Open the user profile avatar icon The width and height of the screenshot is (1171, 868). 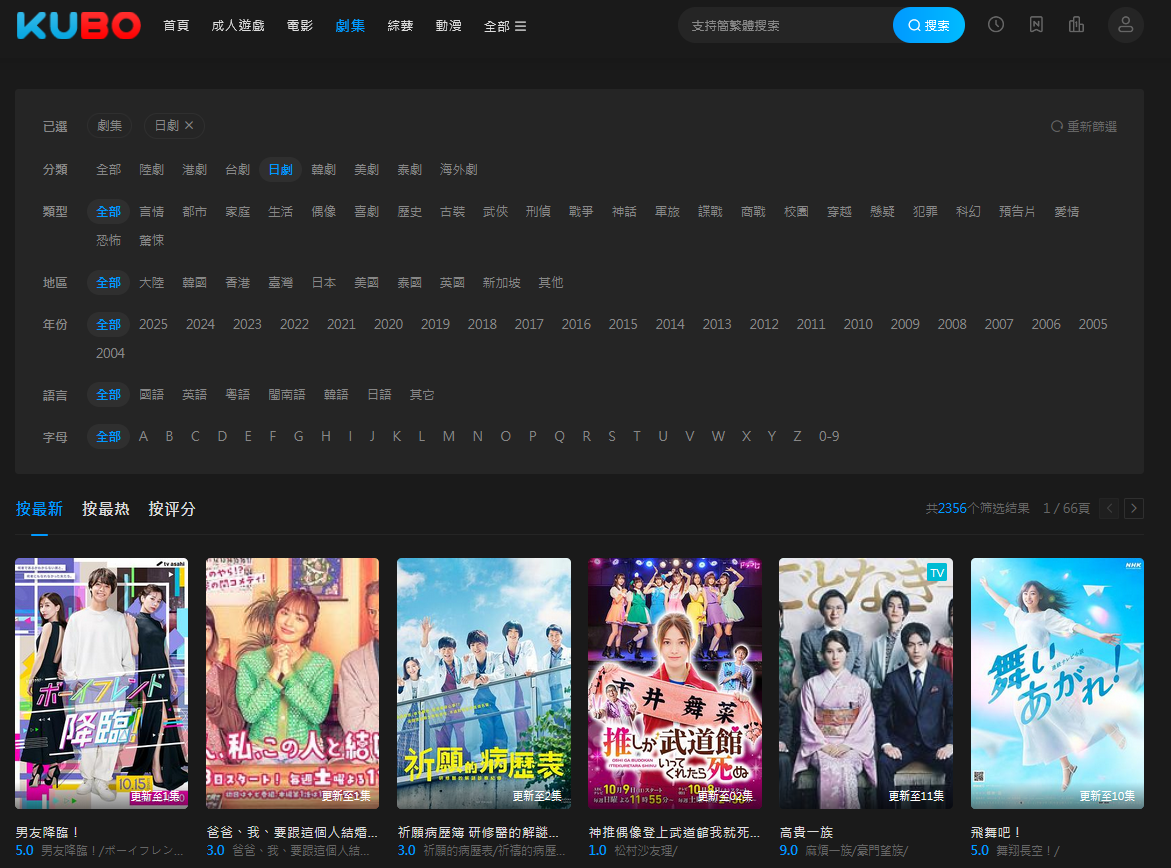1125,25
